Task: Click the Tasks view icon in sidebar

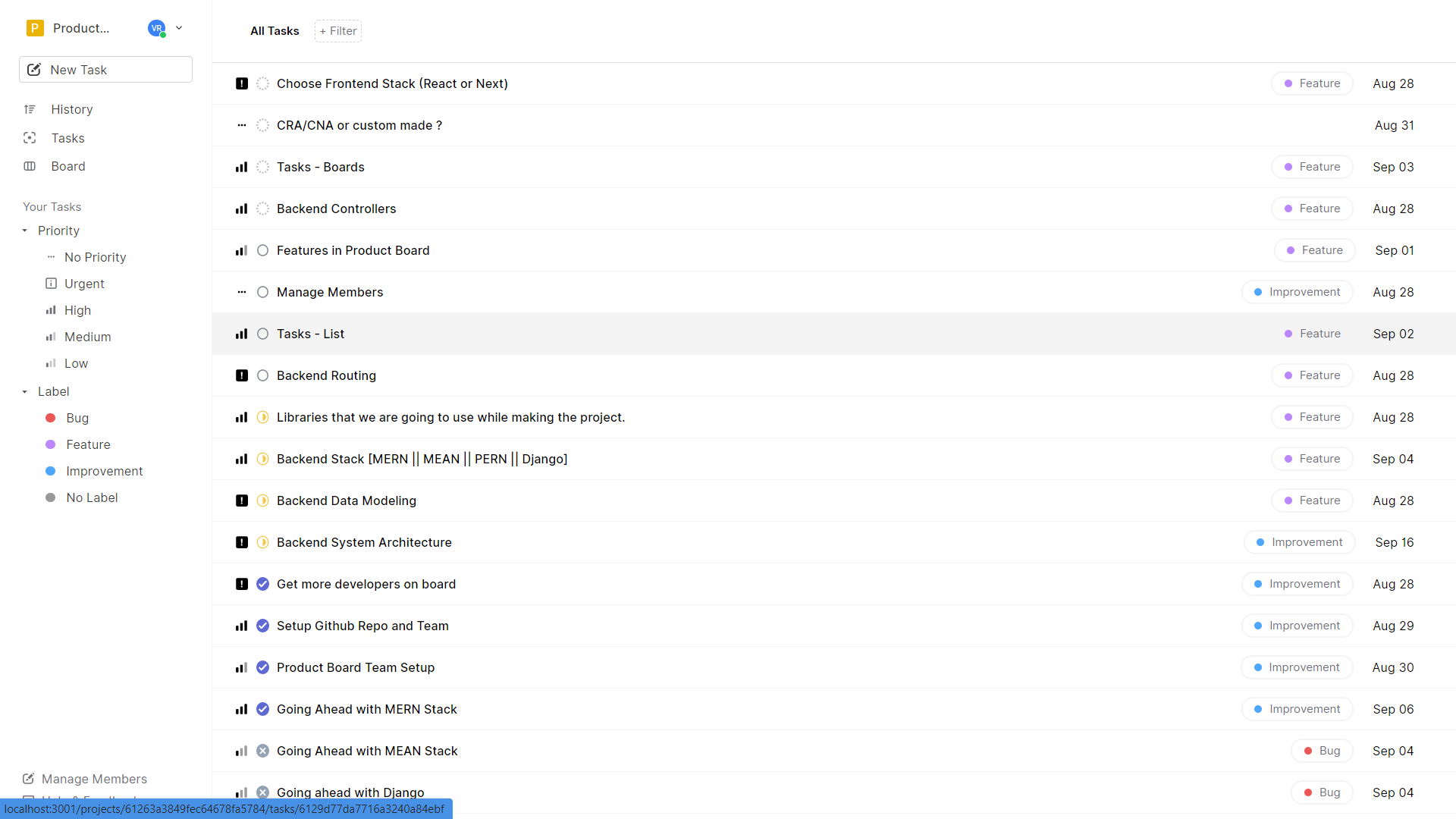Action: (31, 137)
